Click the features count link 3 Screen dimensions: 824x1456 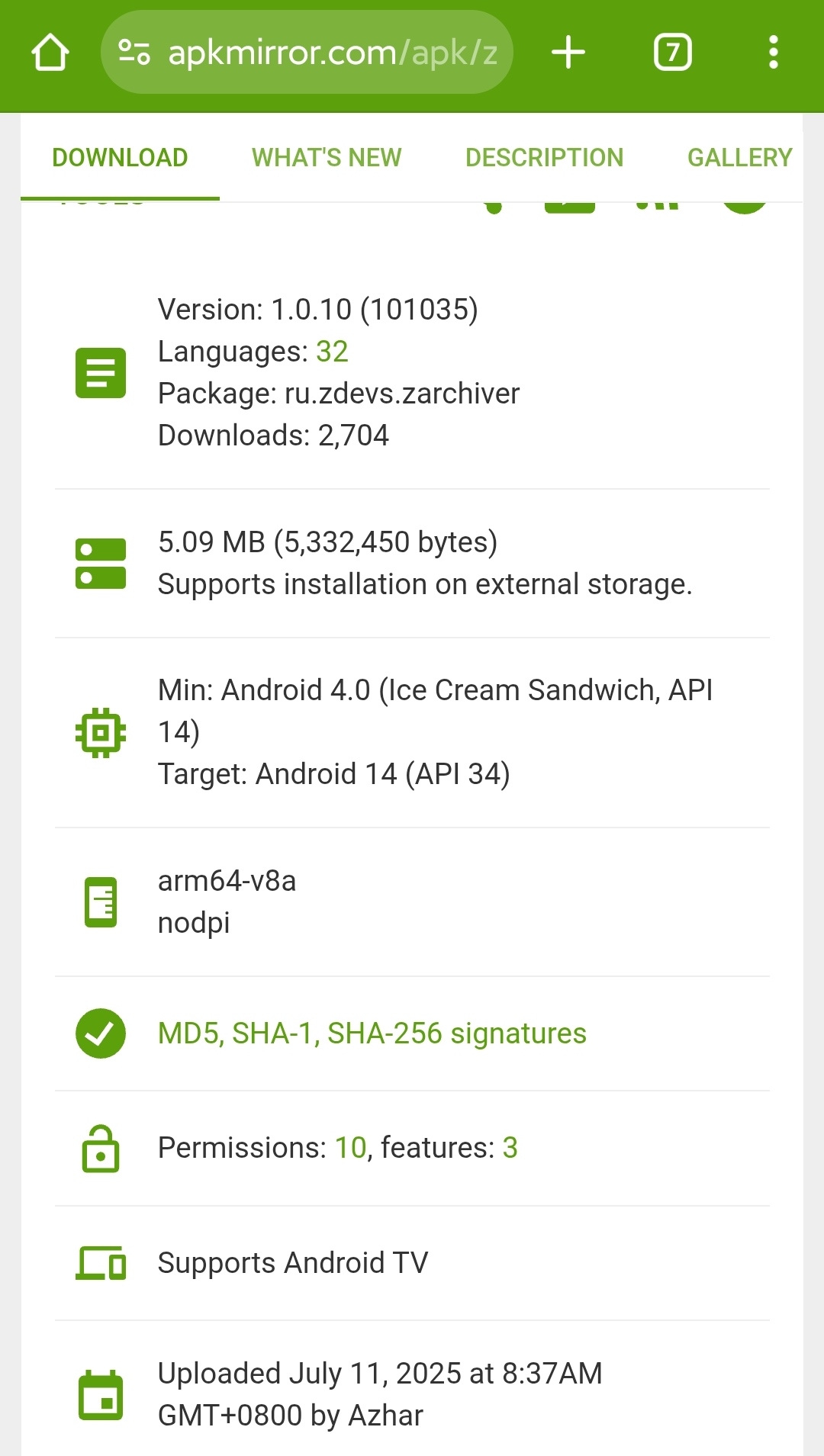point(510,1148)
